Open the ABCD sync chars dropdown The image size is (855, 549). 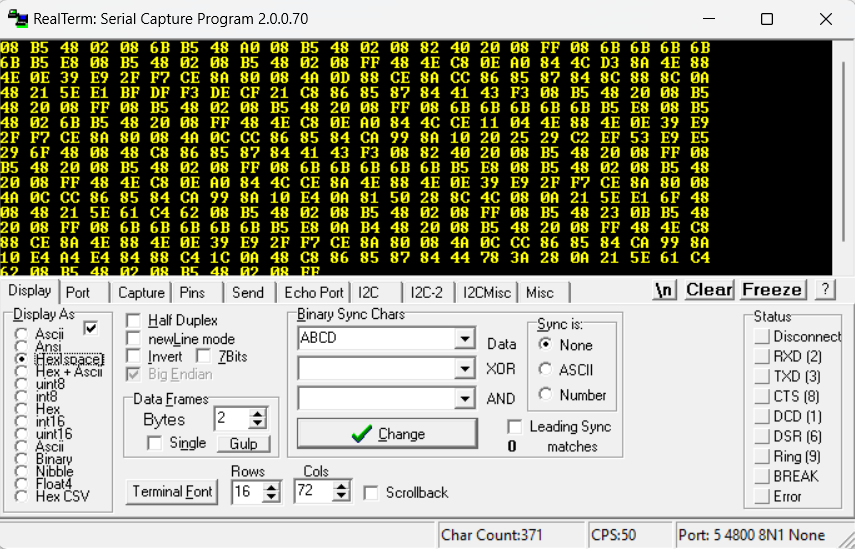[x=464, y=339]
